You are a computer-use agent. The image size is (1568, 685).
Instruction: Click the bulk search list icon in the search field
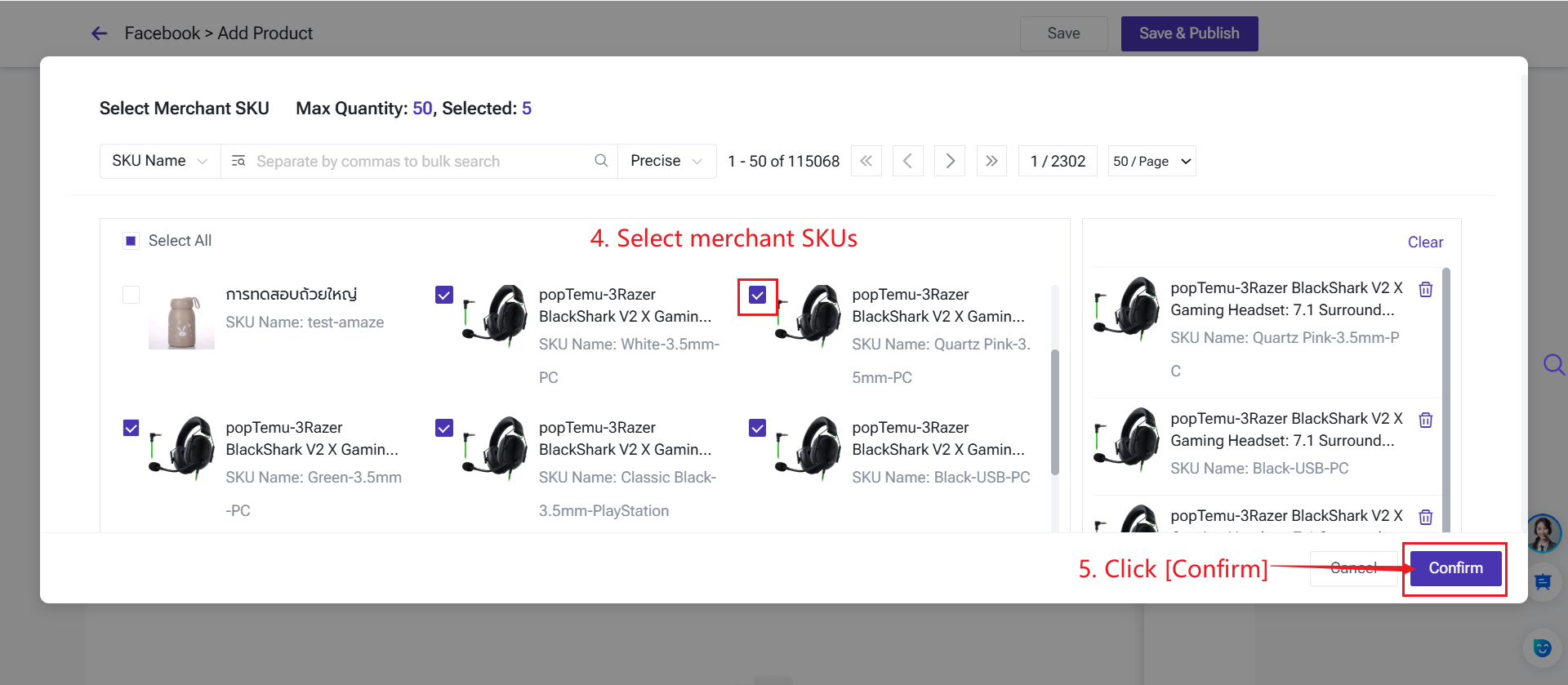pos(238,161)
